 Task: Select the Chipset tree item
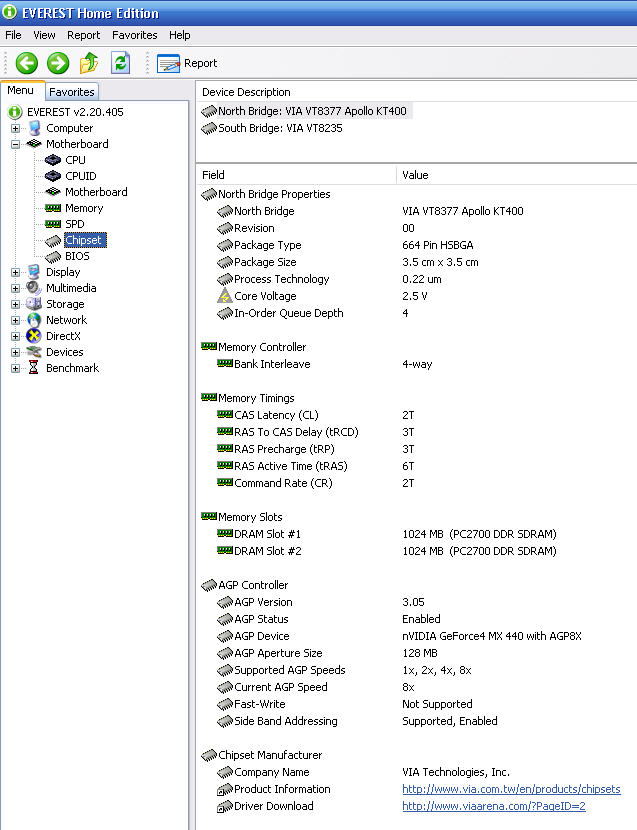tap(85, 240)
